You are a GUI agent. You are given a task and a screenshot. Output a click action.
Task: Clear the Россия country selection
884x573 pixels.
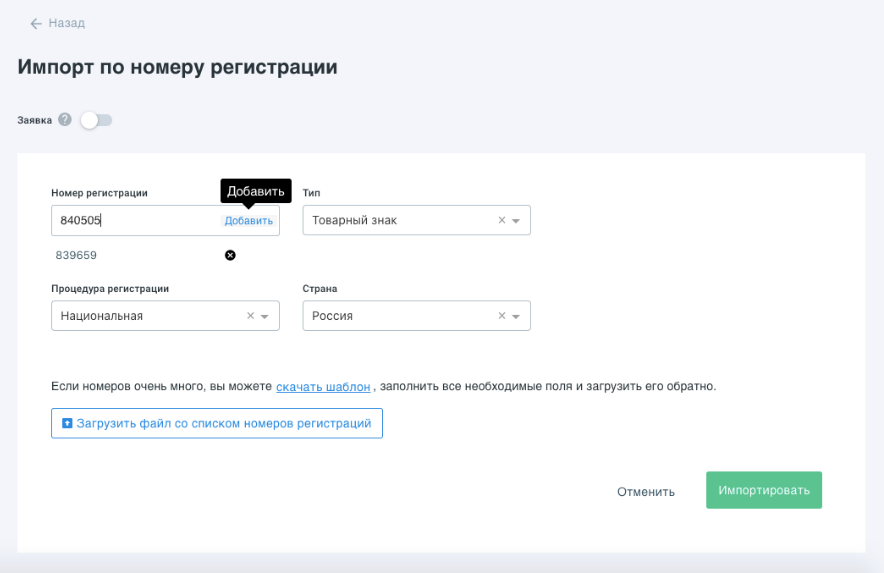click(502, 316)
